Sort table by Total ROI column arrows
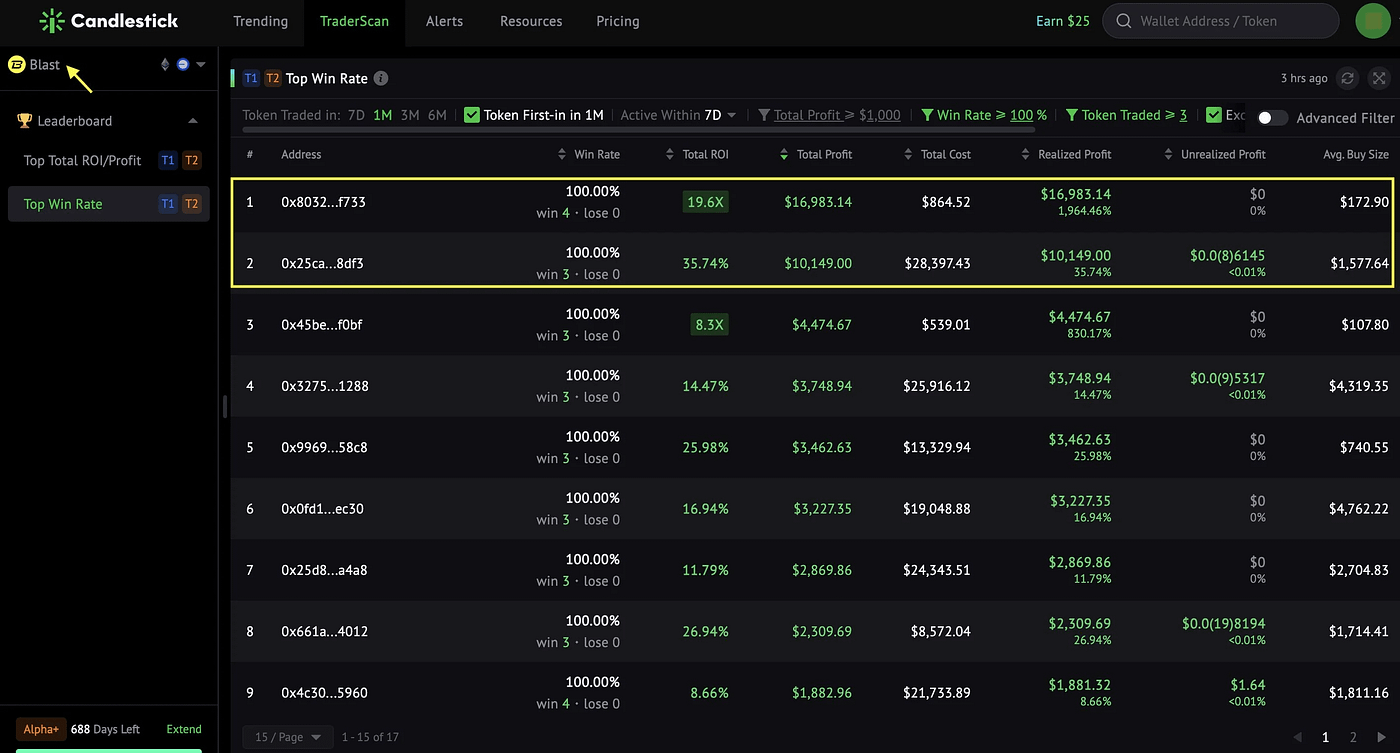Image resolution: width=1400 pixels, height=753 pixels. click(x=670, y=155)
